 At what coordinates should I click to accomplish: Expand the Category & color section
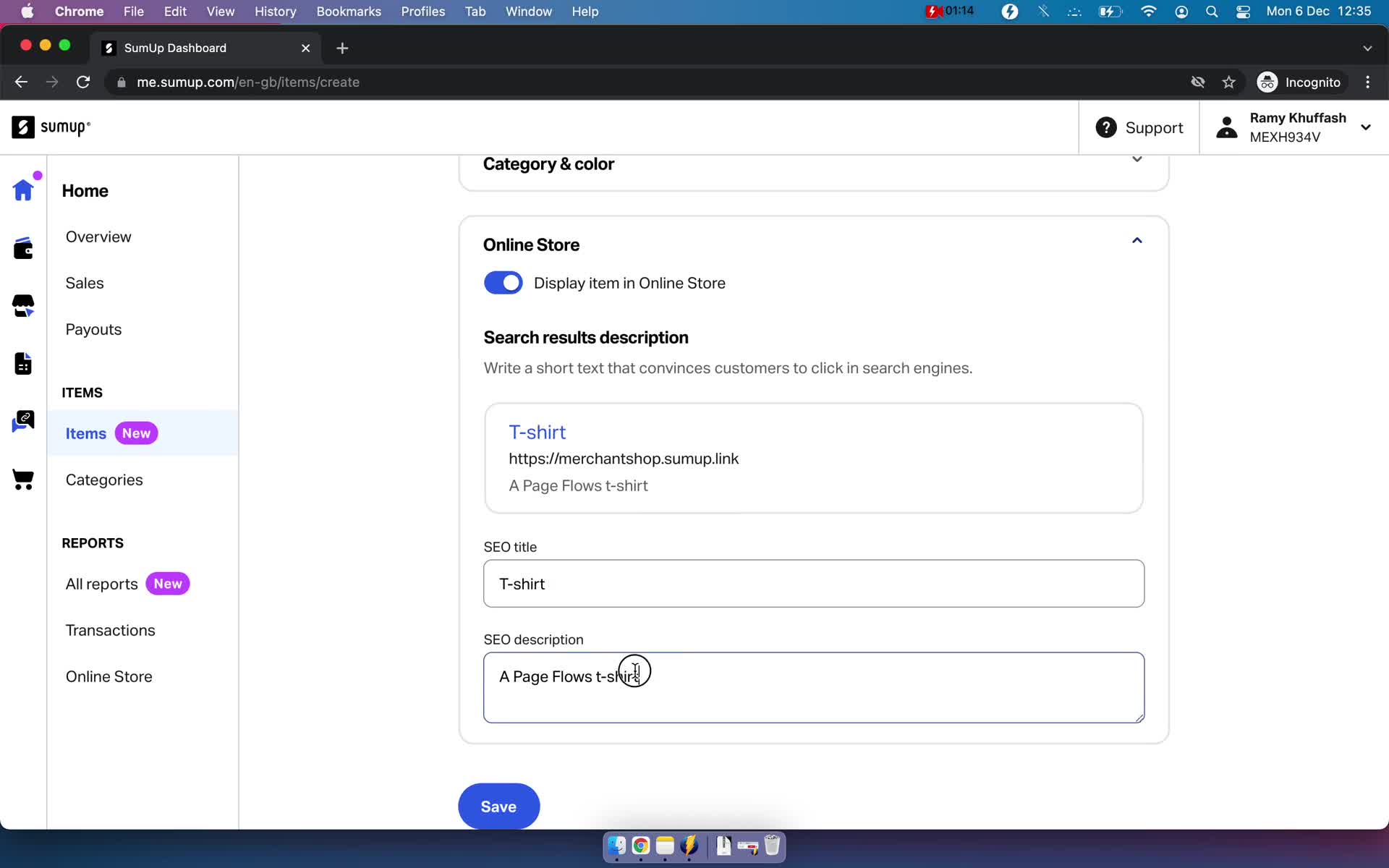tap(810, 164)
